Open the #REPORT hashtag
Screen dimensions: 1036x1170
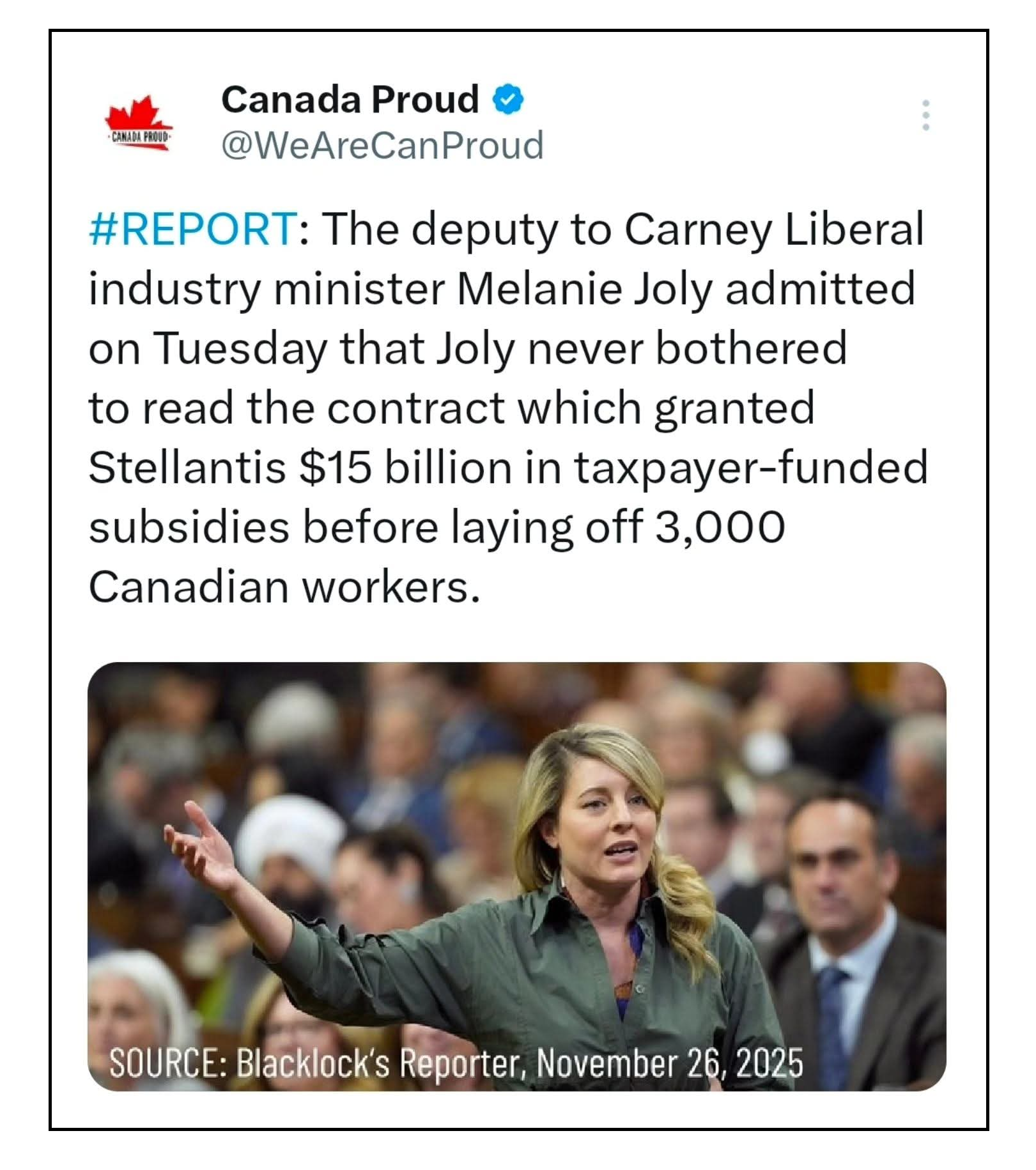point(192,229)
